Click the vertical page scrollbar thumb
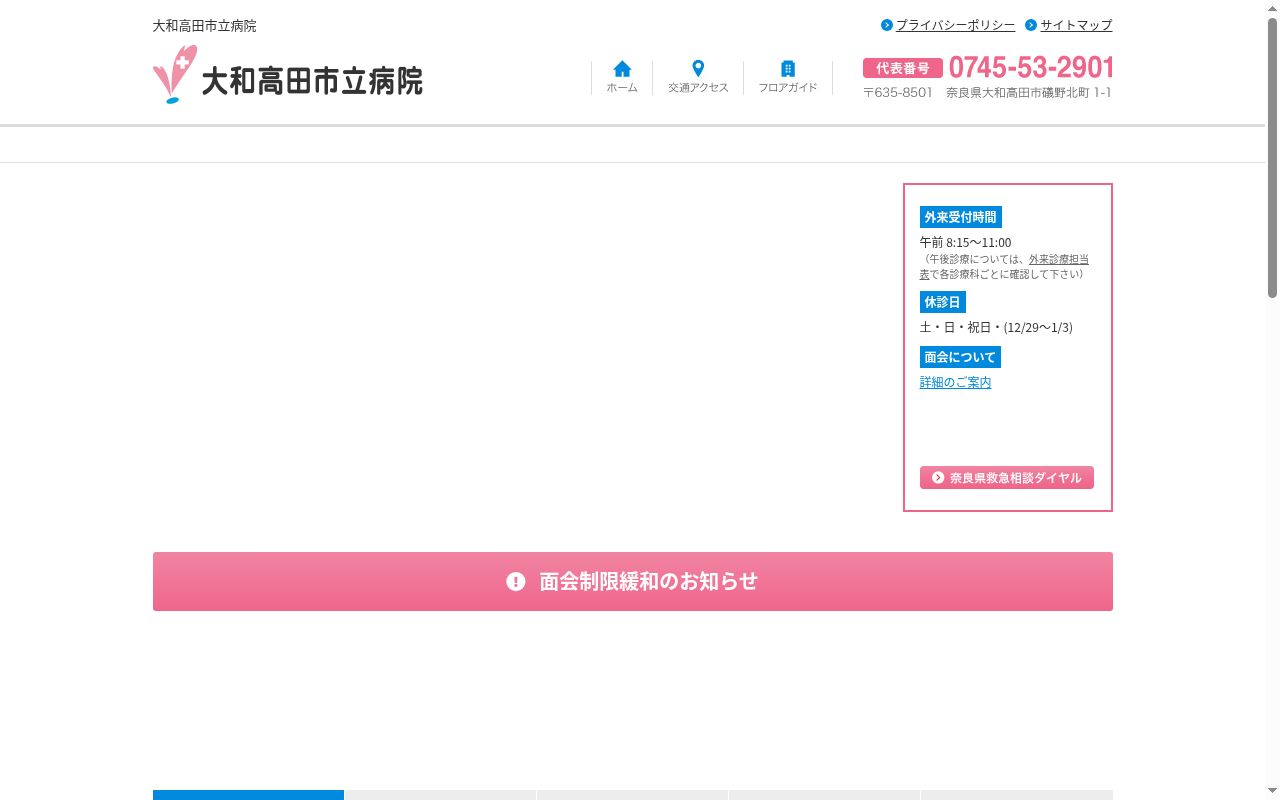This screenshot has width=1280, height=800. tap(1273, 158)
